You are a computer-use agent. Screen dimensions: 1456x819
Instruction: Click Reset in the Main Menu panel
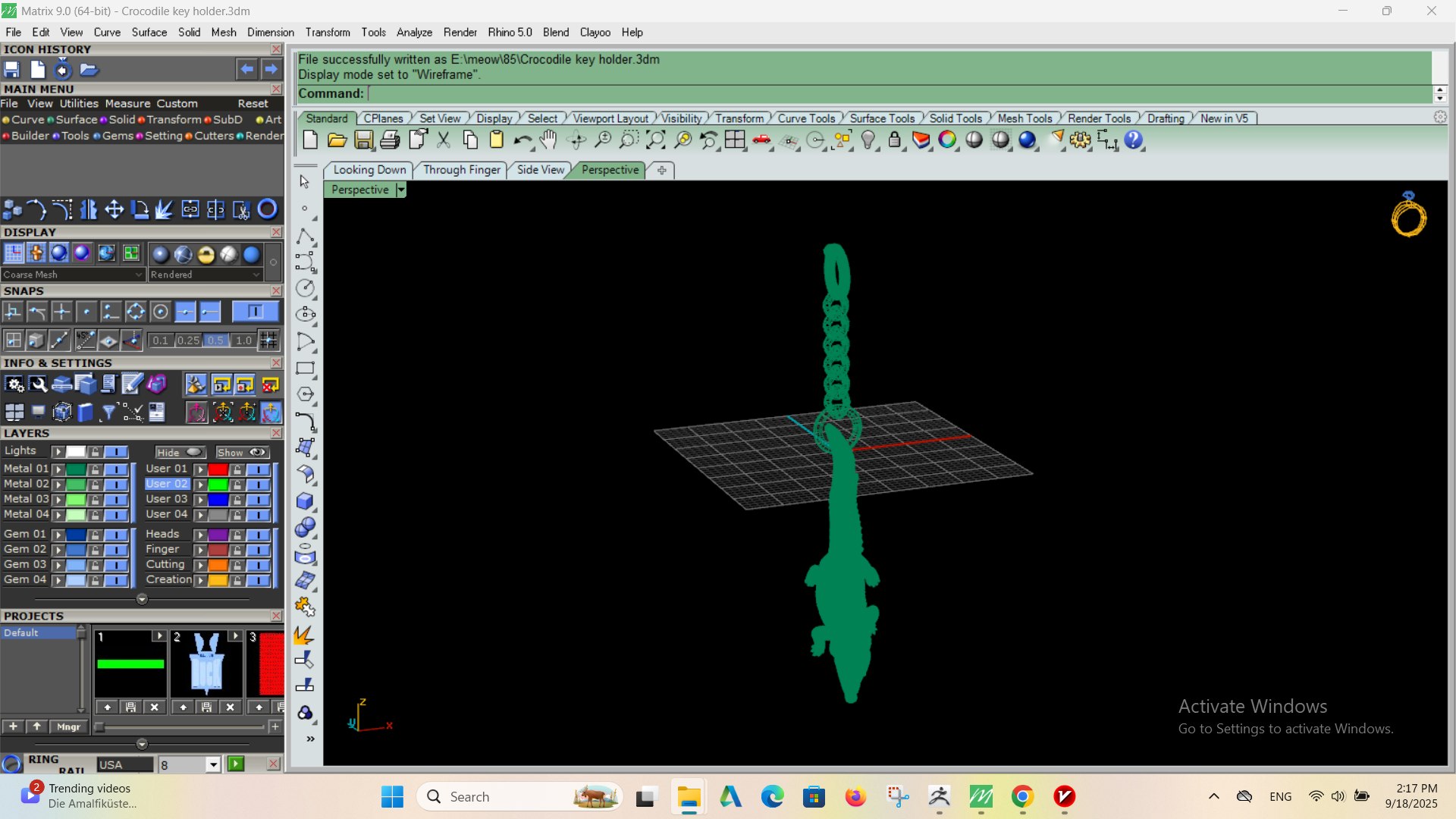(x=253, y=104)
